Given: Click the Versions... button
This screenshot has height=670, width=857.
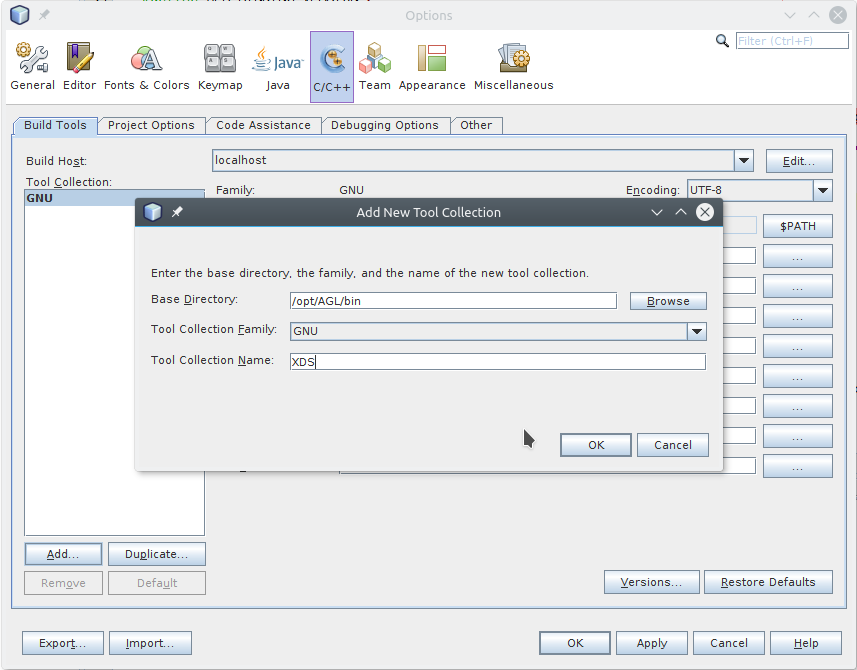Looking at the screenshot, I should pyautogui.click(x=651, y=582).
